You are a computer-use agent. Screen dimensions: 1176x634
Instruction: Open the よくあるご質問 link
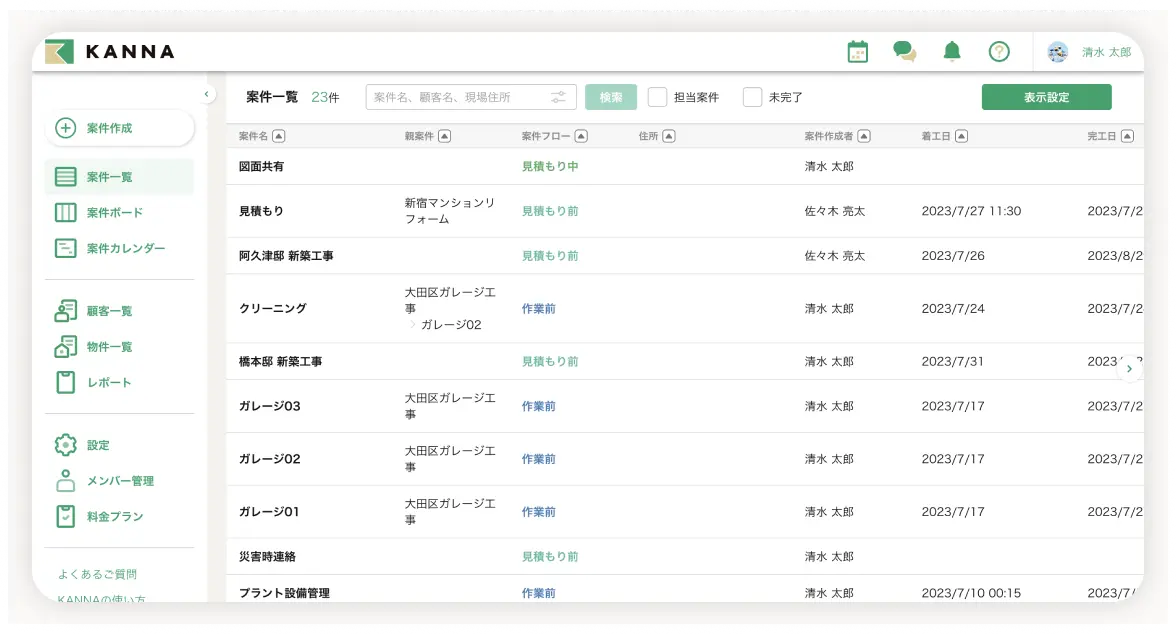(98, 574)
